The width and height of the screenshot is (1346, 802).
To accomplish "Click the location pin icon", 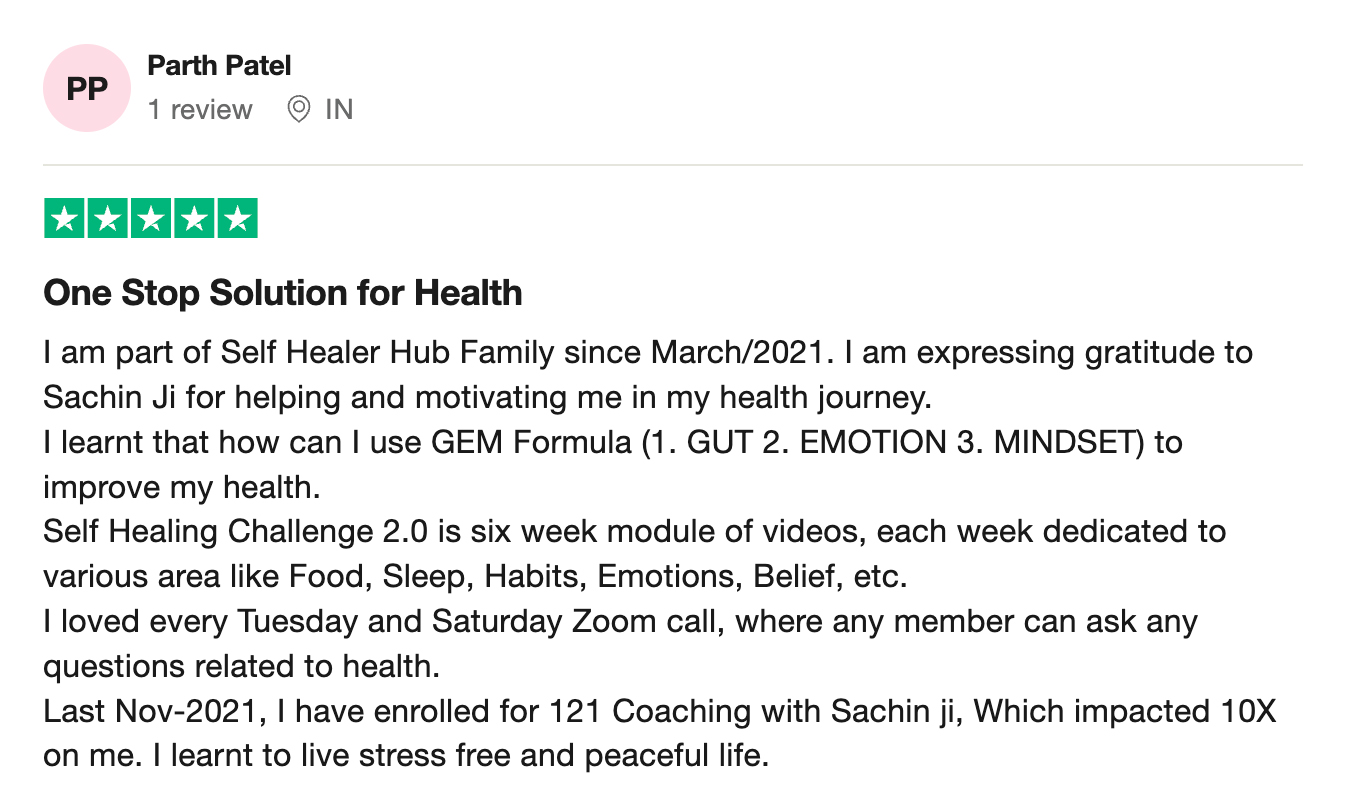I will (x=298, y=109).
